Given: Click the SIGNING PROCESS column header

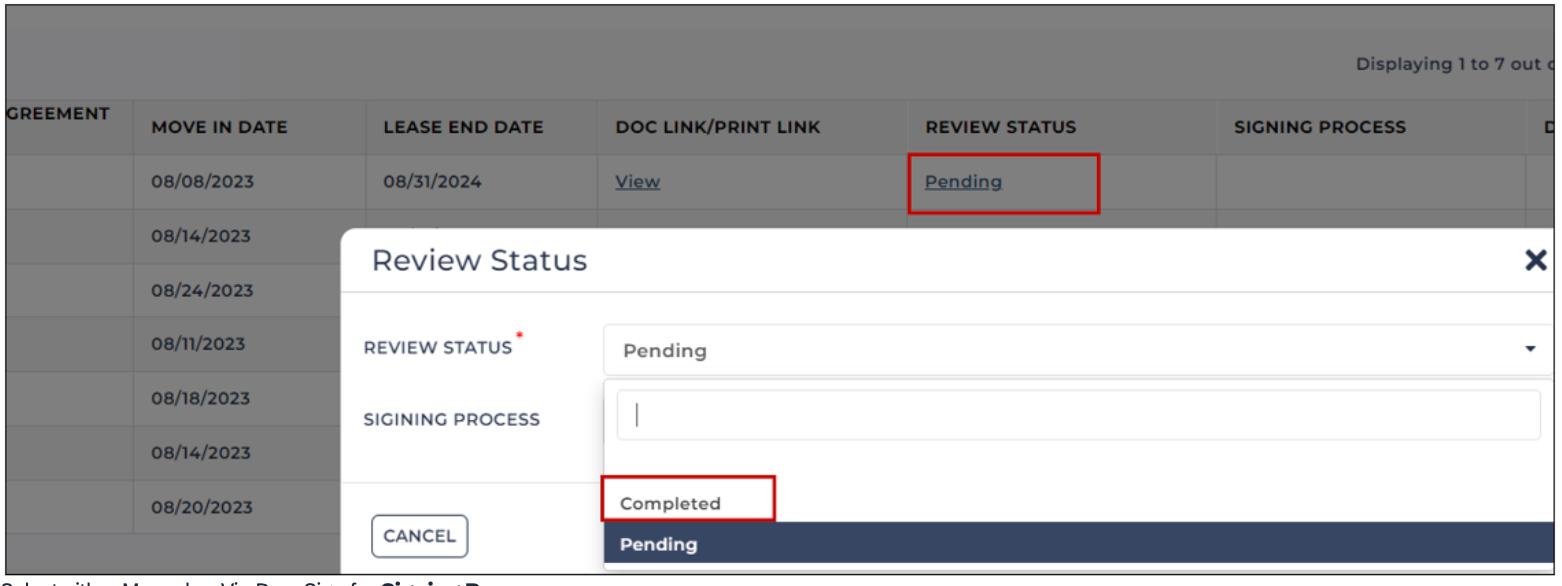Looking at the screenshot, I should click(x=1320, y=128).
